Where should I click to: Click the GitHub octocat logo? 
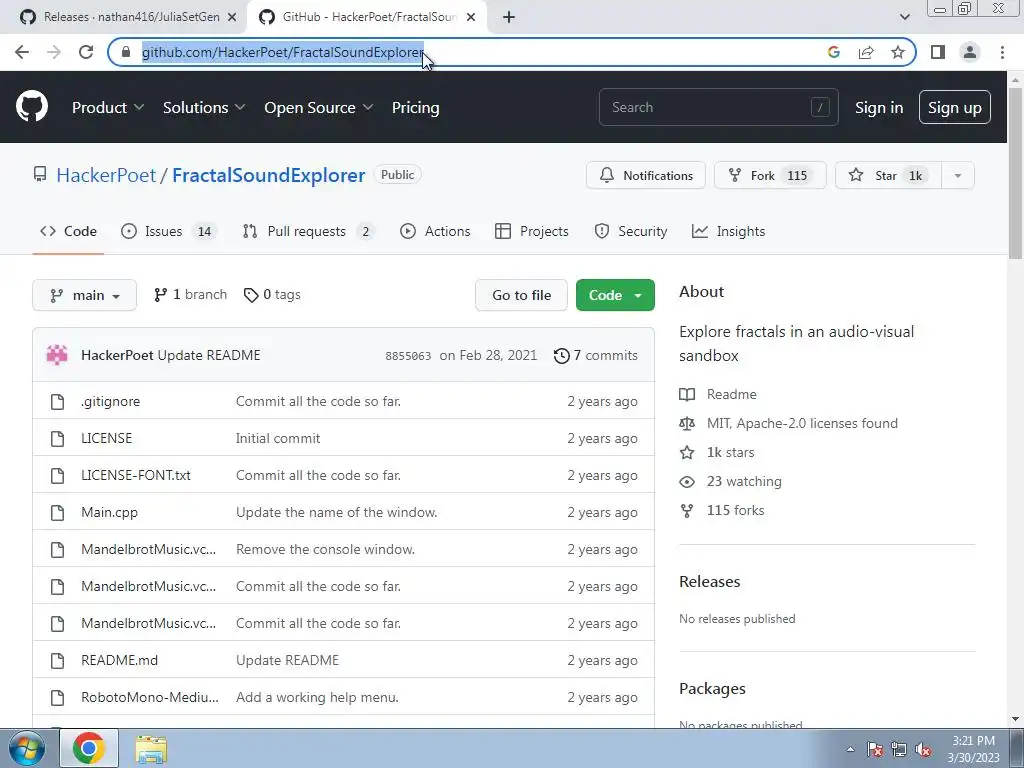31,107
